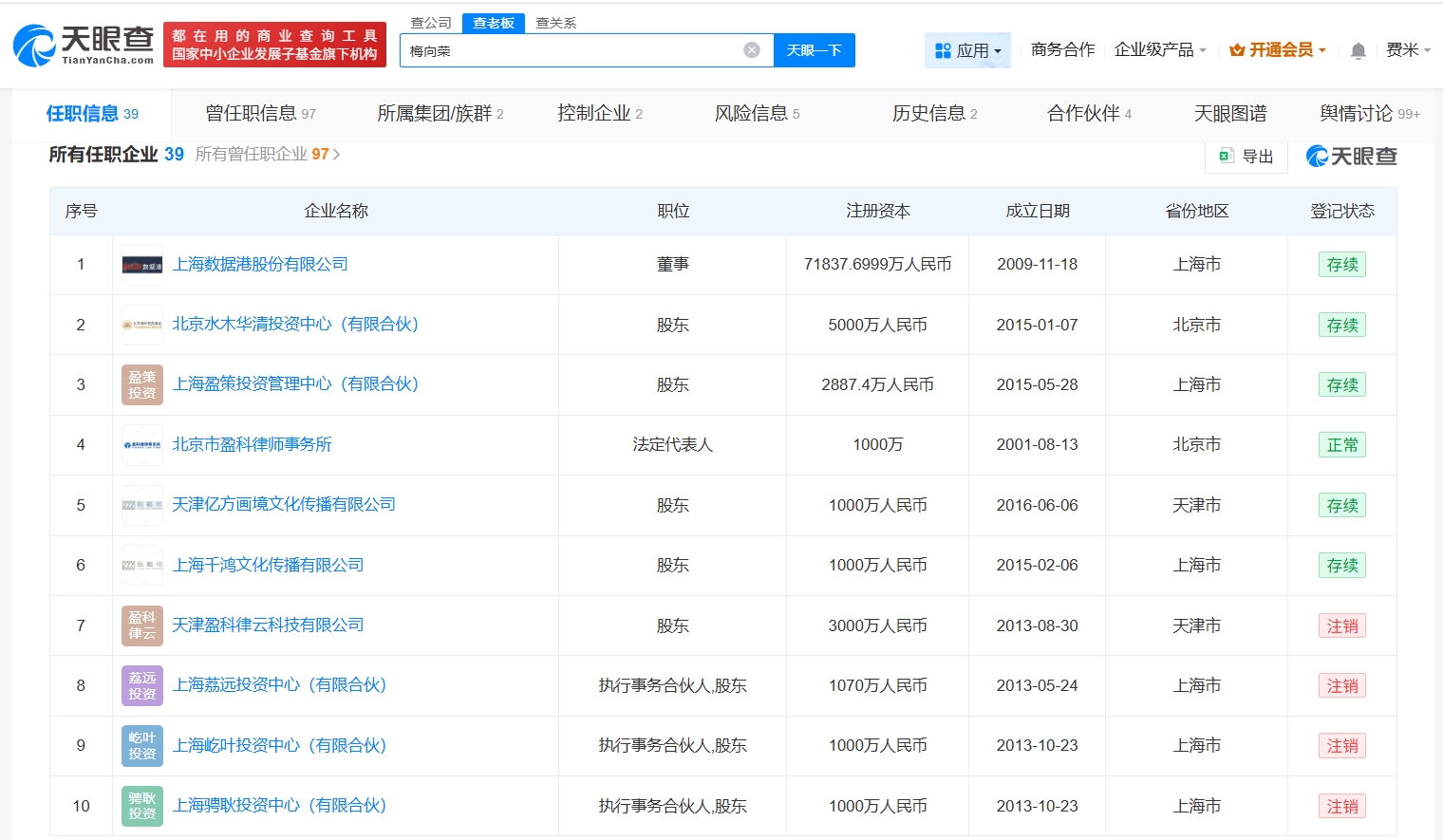The width and height of the screenshot is (1443, 840).
Task: Switch to the 查关系 search tab
Action: point(556,23)
